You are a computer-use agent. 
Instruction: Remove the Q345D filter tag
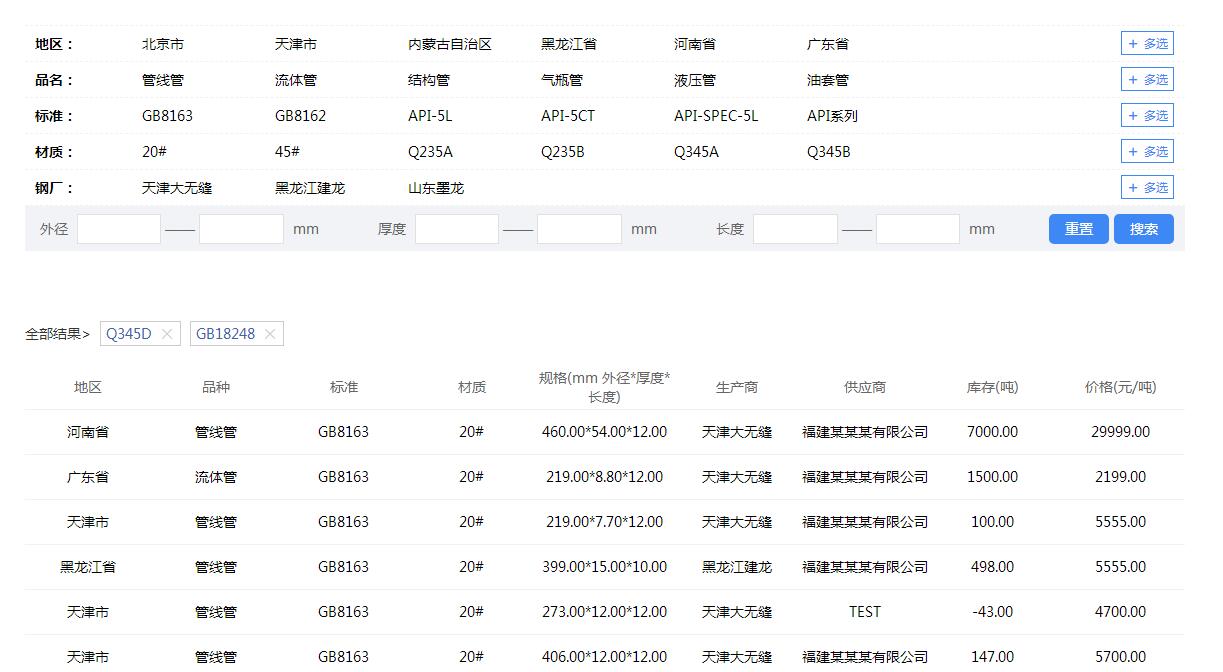167,333
